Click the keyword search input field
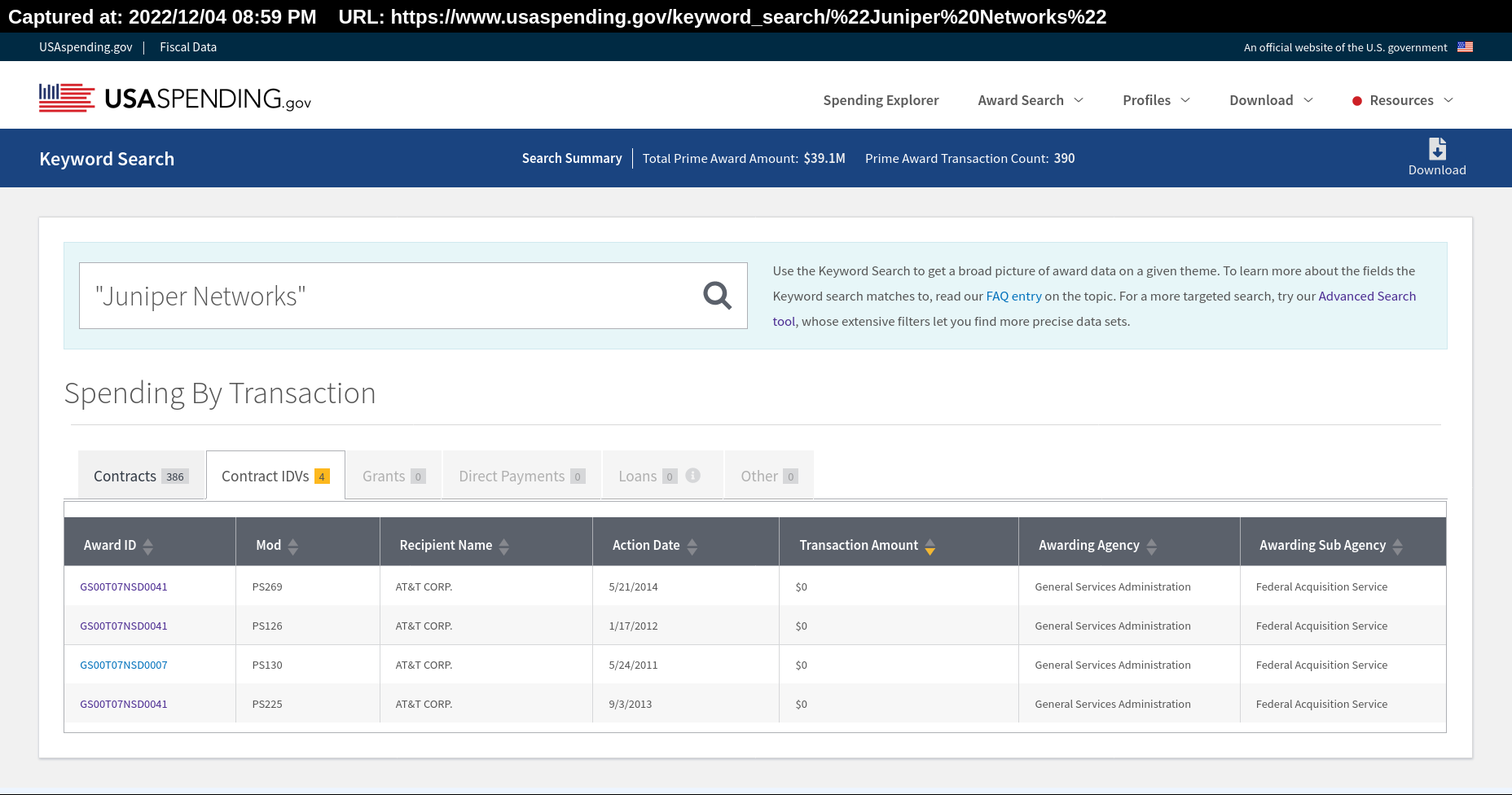Viewport: 1512px width, 795px height. pos(391,296)
